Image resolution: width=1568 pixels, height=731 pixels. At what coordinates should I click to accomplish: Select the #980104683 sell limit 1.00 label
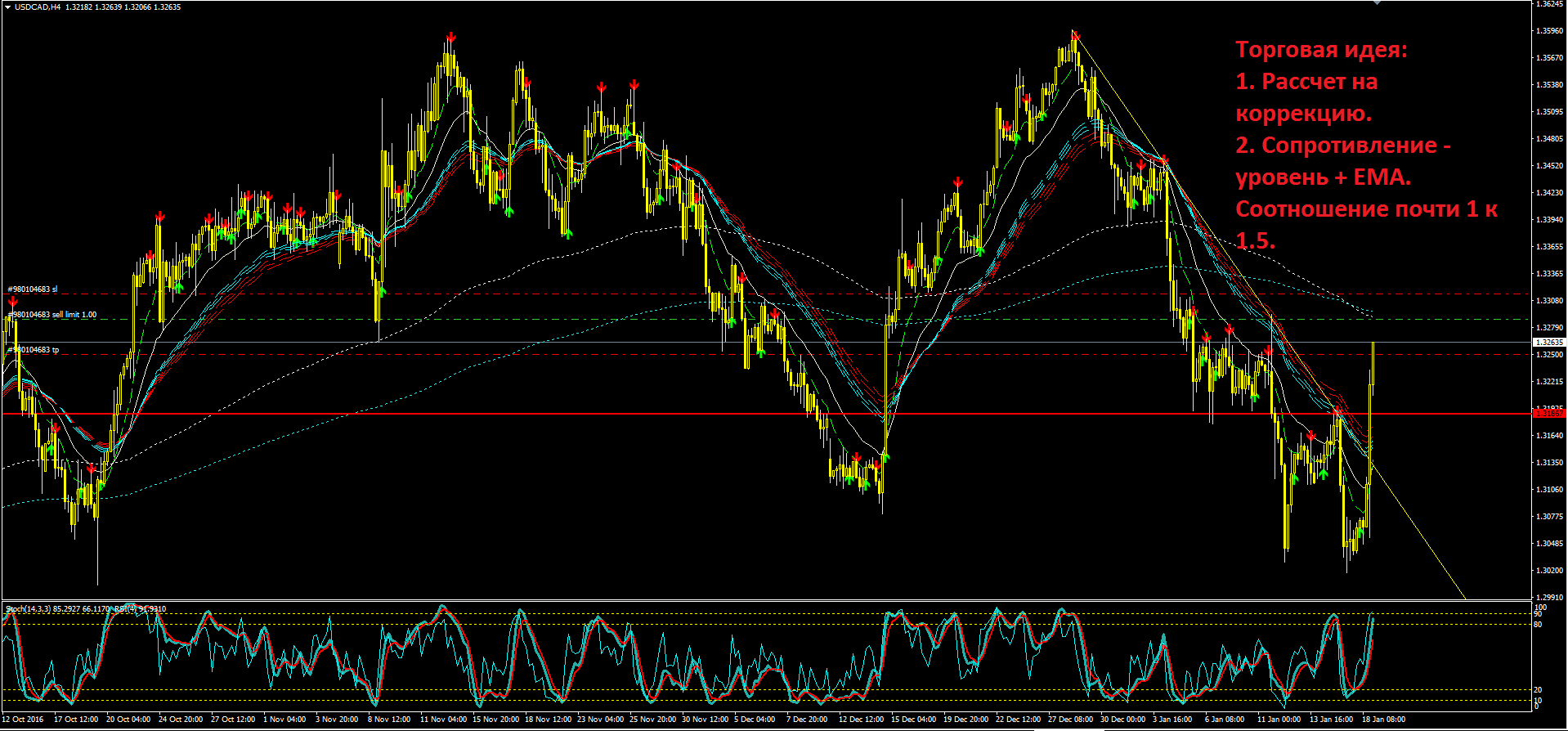tap(52, 315)
